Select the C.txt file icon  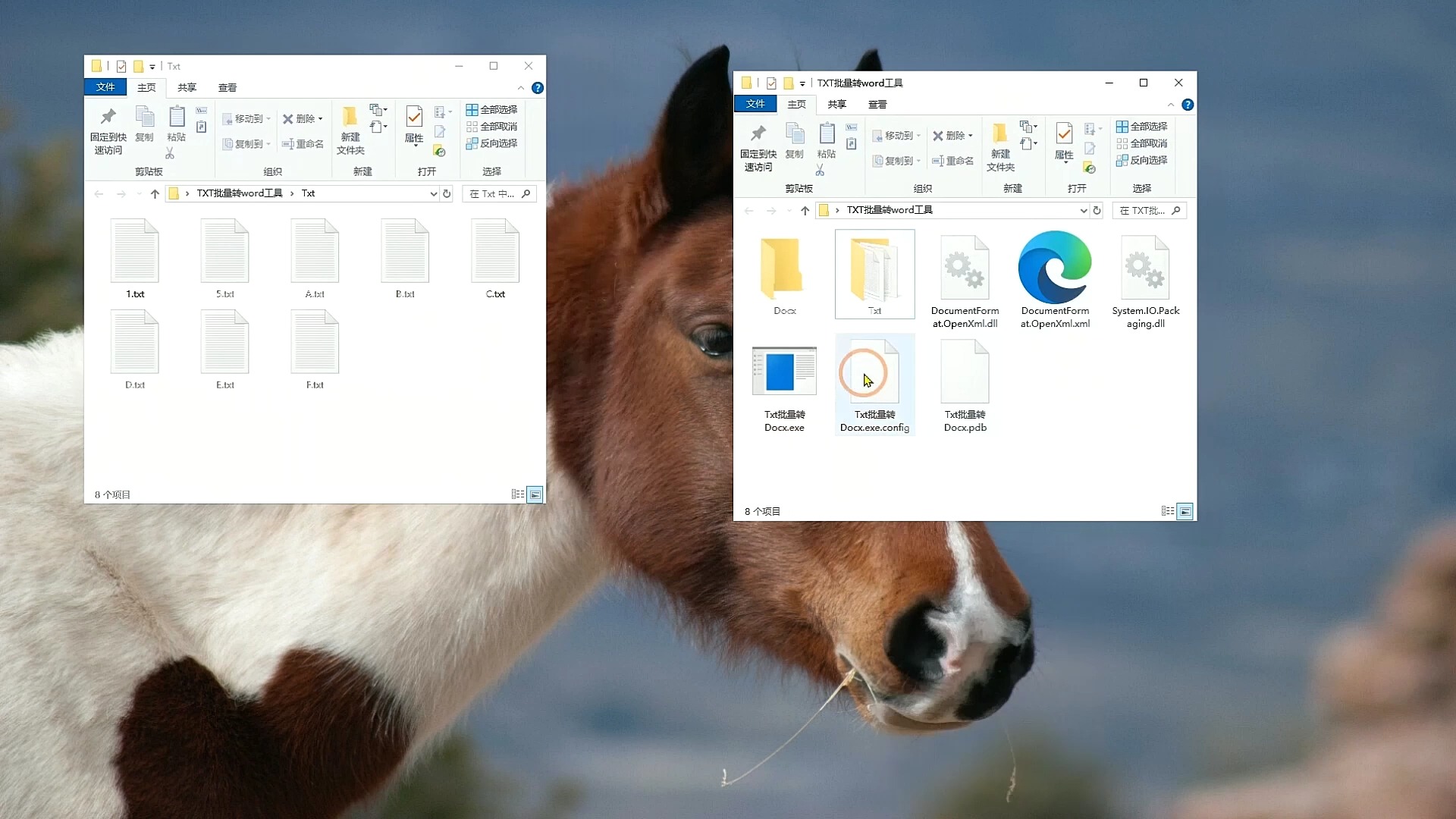point(495,251)
